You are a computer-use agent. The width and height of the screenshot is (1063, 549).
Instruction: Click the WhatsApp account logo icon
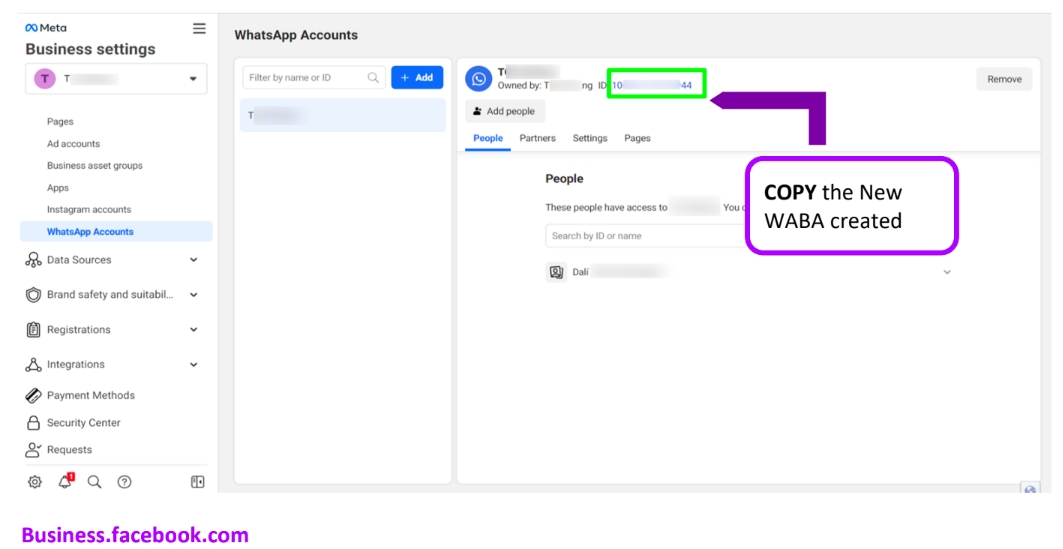pos(479,79)
